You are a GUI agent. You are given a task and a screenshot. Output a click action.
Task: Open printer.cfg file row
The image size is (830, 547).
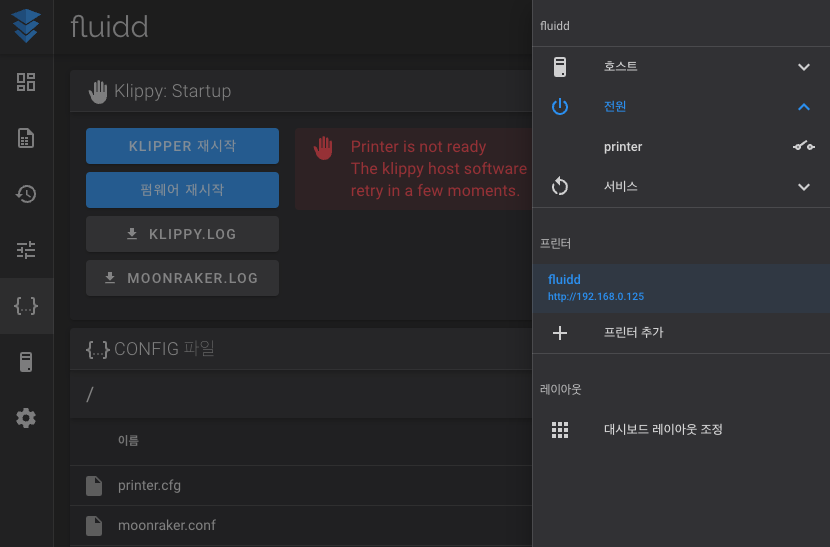pyautogui.click(x=301, y=486)
